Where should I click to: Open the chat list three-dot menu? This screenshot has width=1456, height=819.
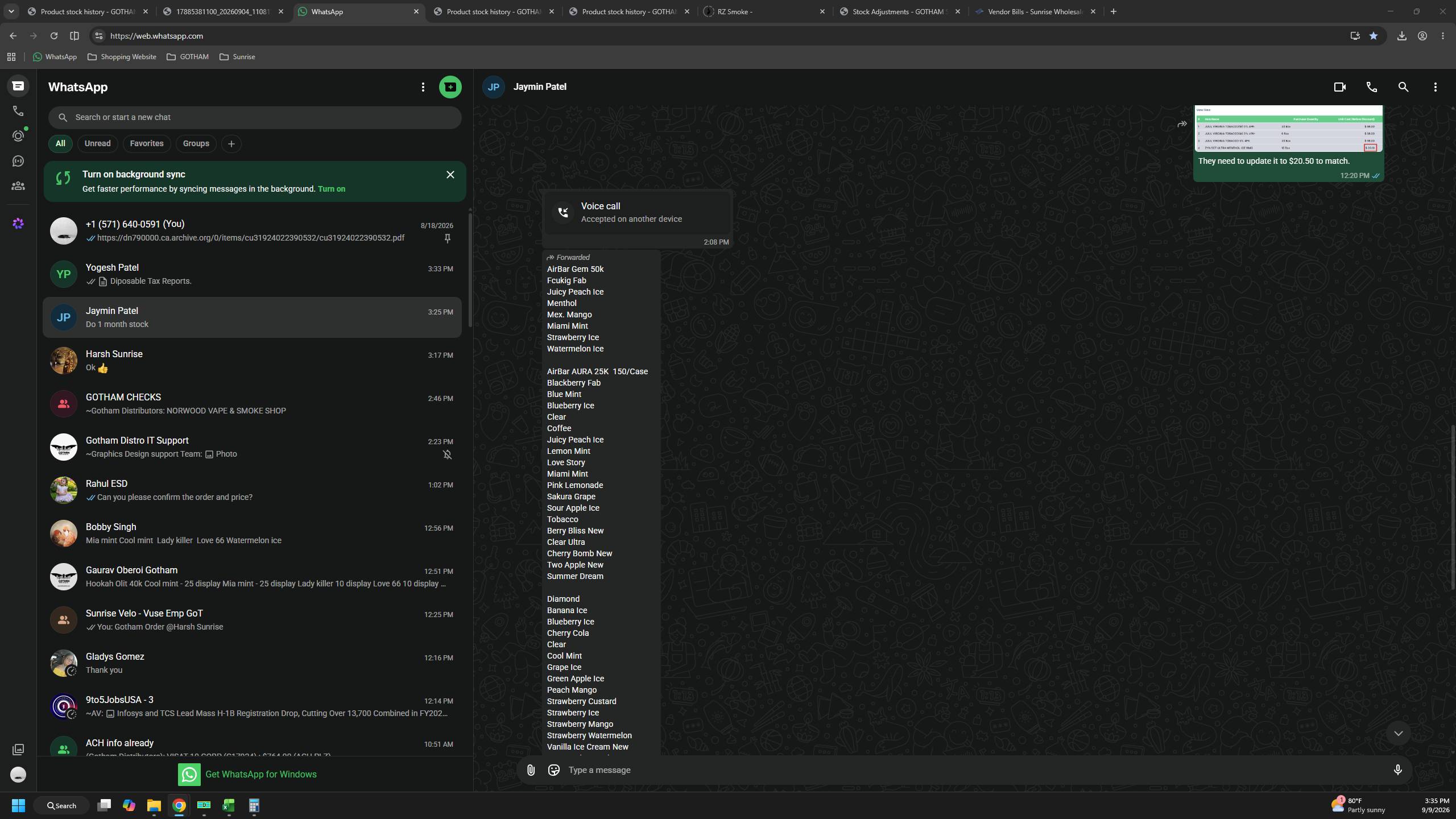click(423, 87)
